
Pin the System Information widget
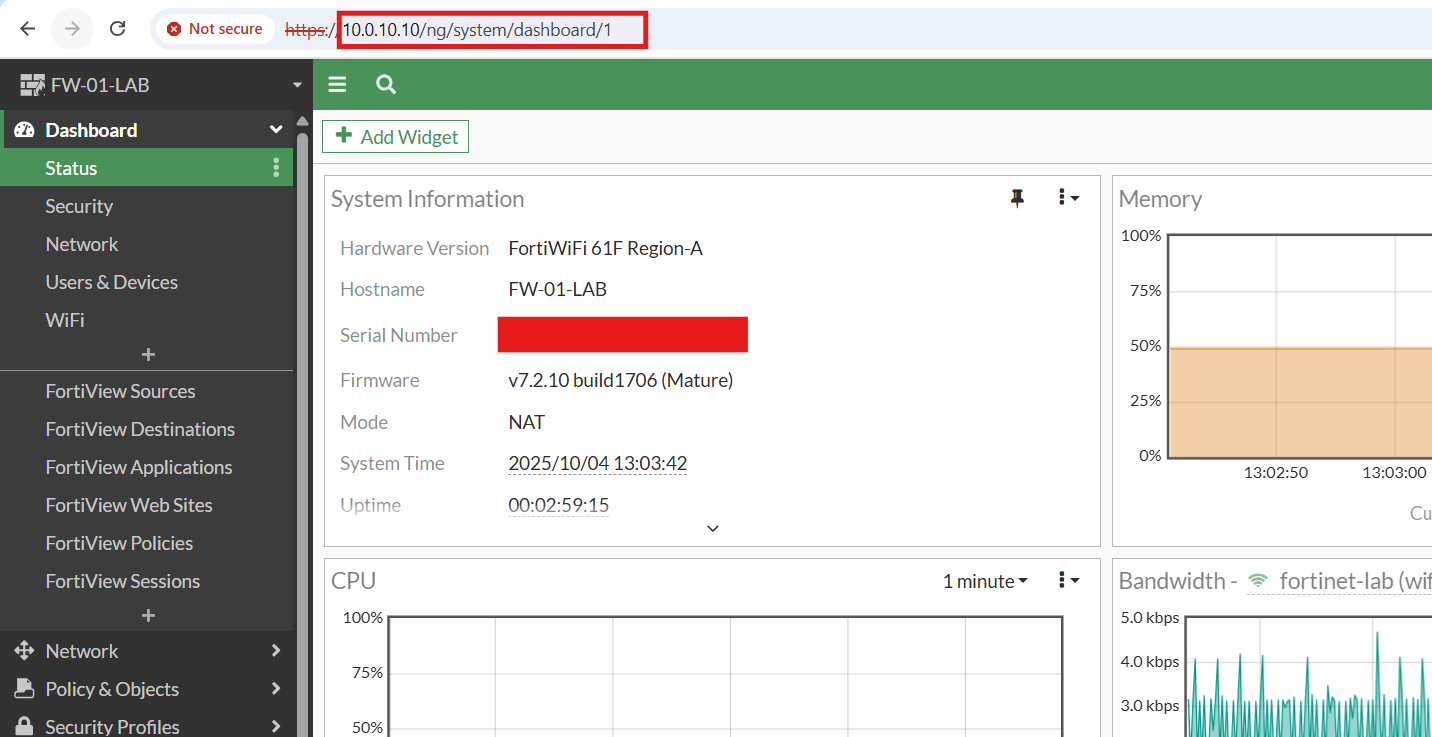(1017, 198)
